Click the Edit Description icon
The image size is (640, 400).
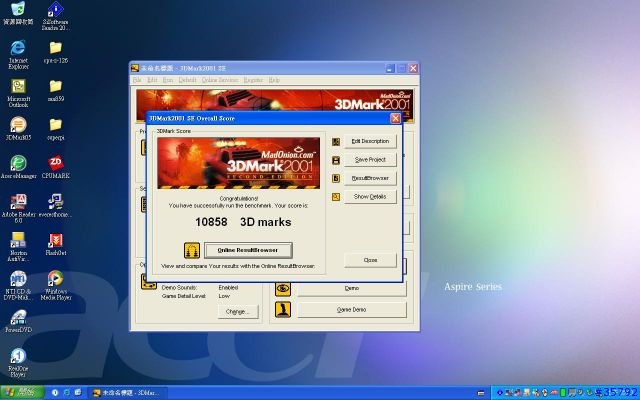coord(336,142)
